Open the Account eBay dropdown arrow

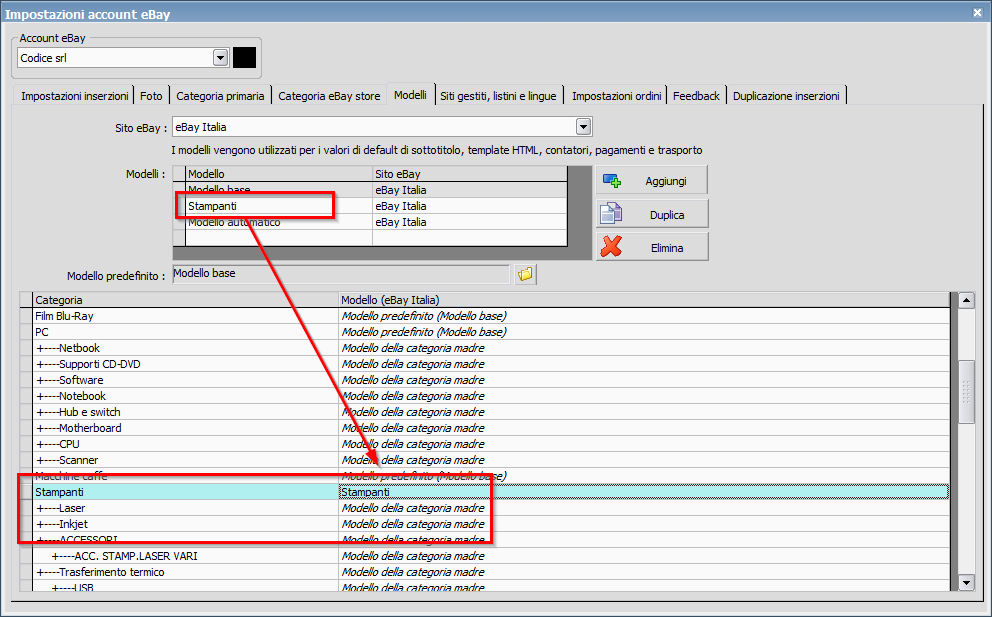point(220,58)
